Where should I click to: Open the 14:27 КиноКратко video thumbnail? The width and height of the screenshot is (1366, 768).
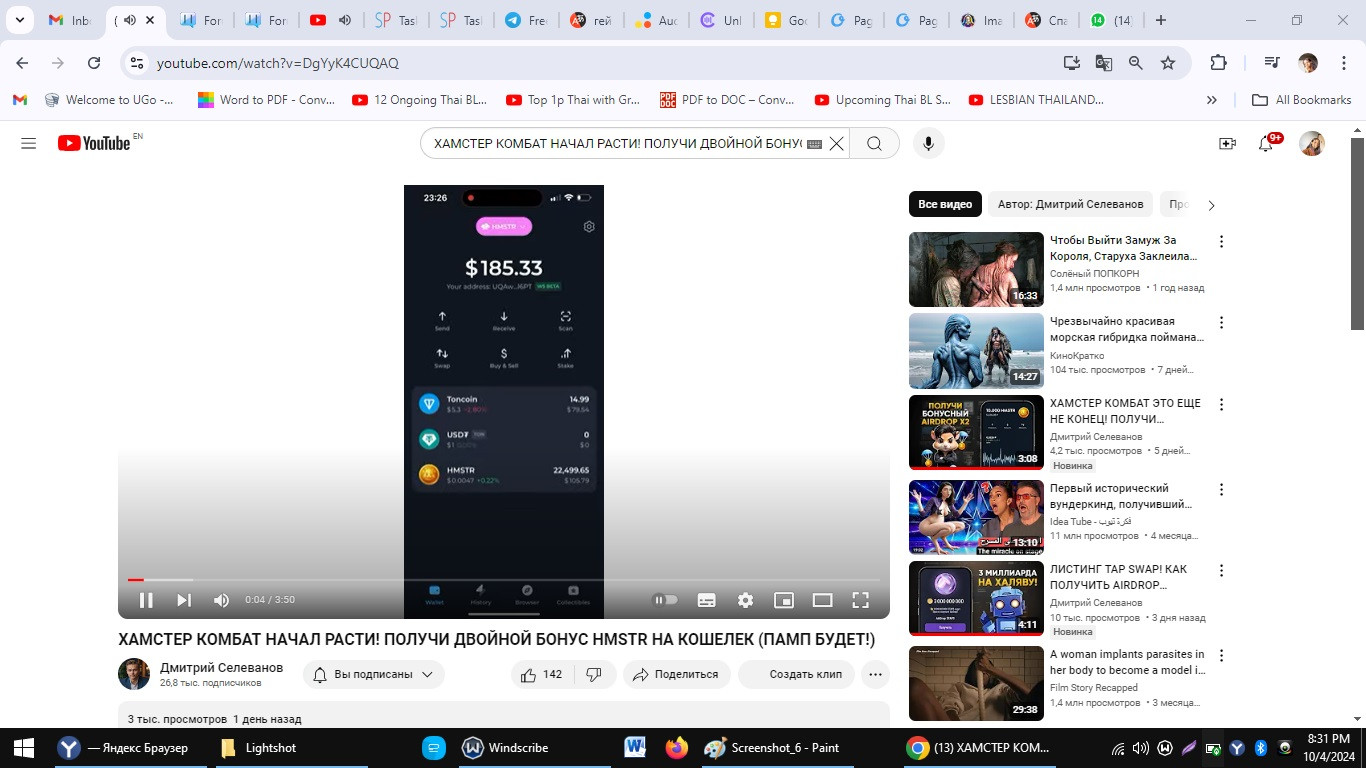click(x=976, y=351)
